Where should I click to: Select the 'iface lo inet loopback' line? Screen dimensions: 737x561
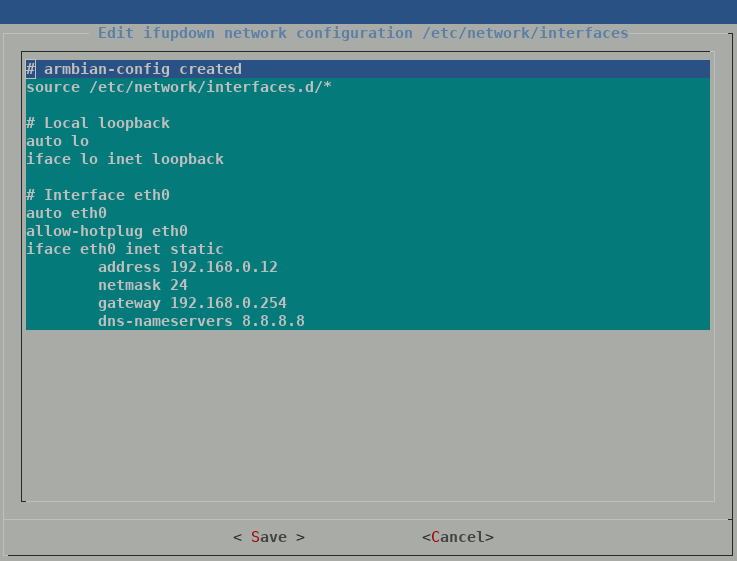(x=125, y=159)
